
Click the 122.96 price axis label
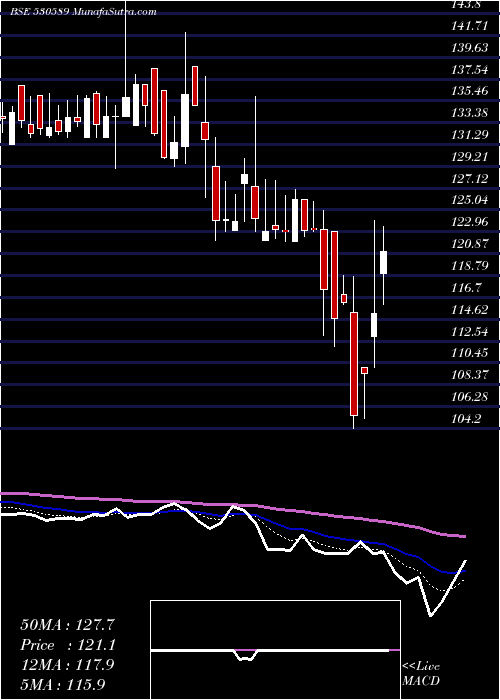click(x=470, y=222)
